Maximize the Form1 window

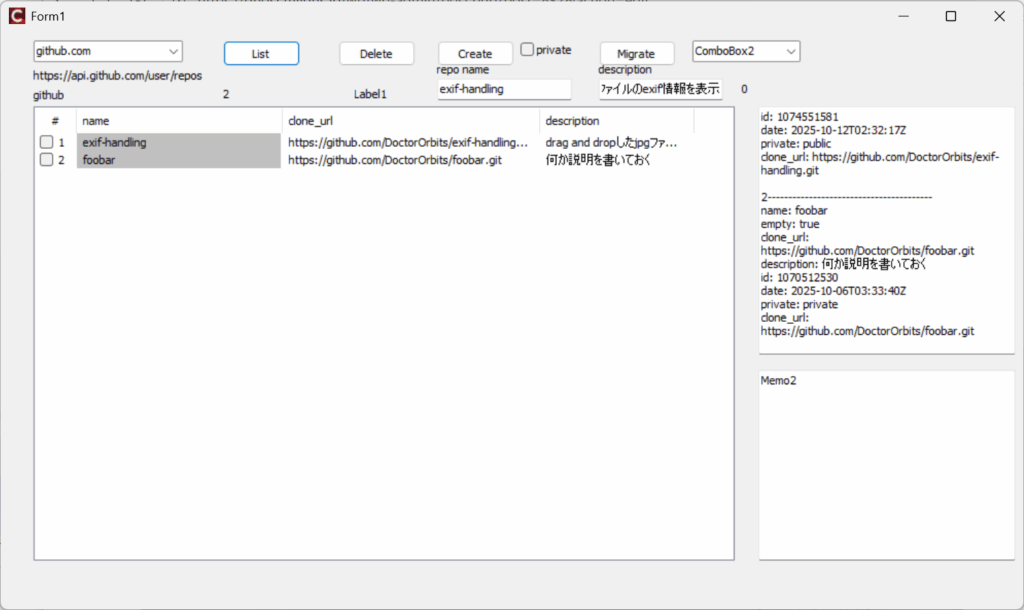950,16
